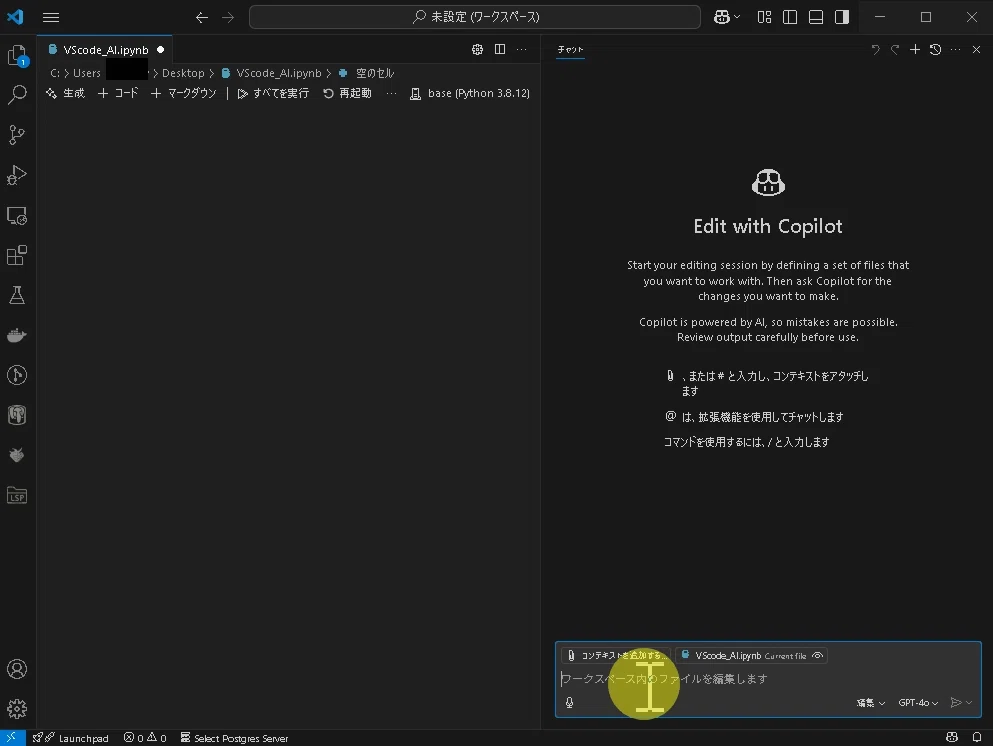Toggle VScode_AI.ipynb current file context eye

818,655
